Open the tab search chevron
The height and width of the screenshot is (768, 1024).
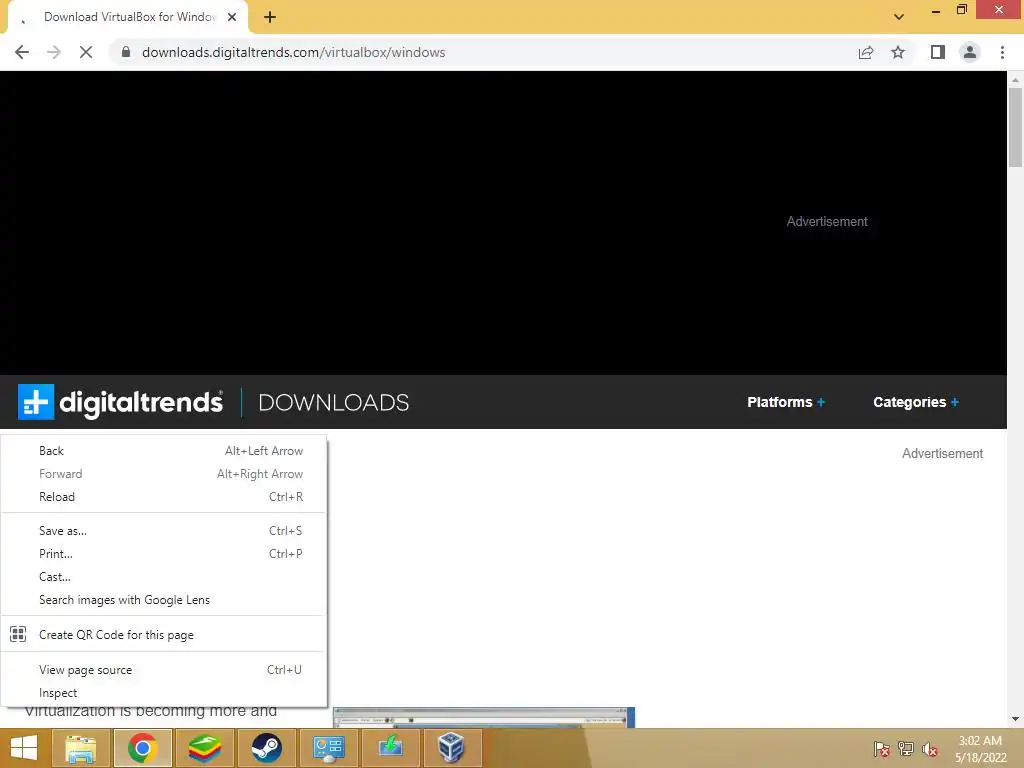(x=899, y=17)
